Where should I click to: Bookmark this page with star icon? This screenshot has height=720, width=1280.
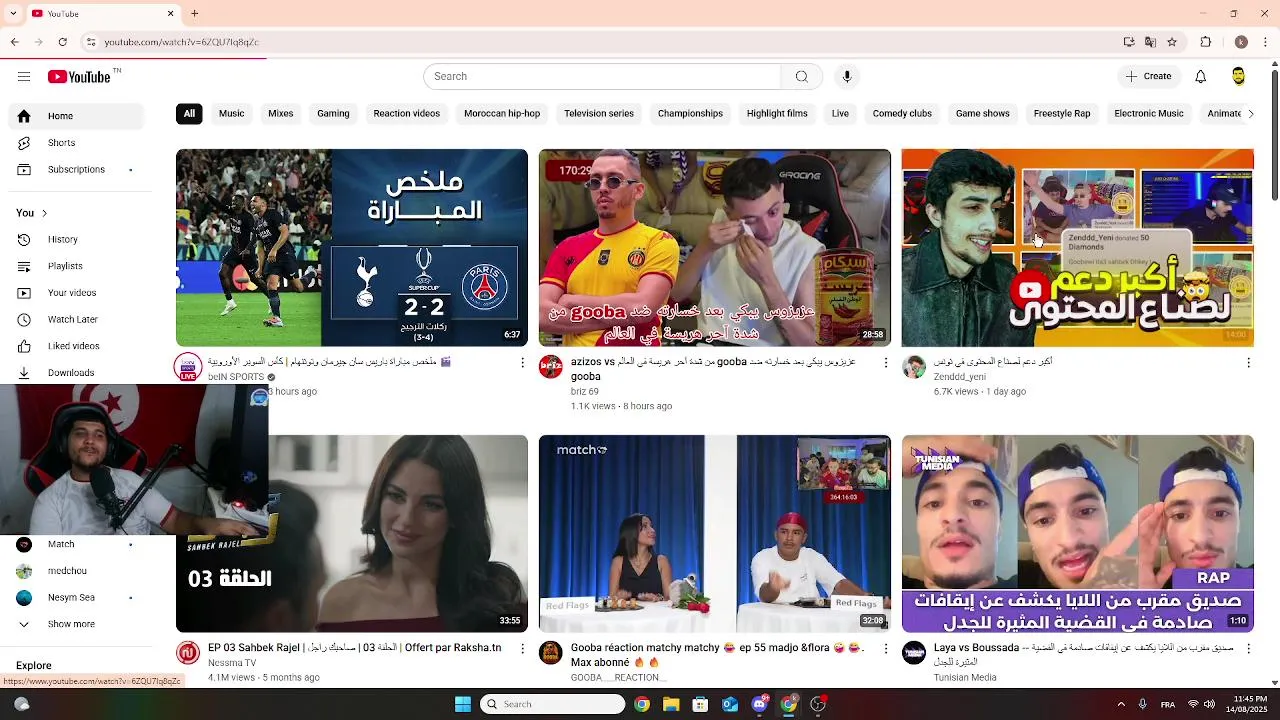tap(1172, 42)
